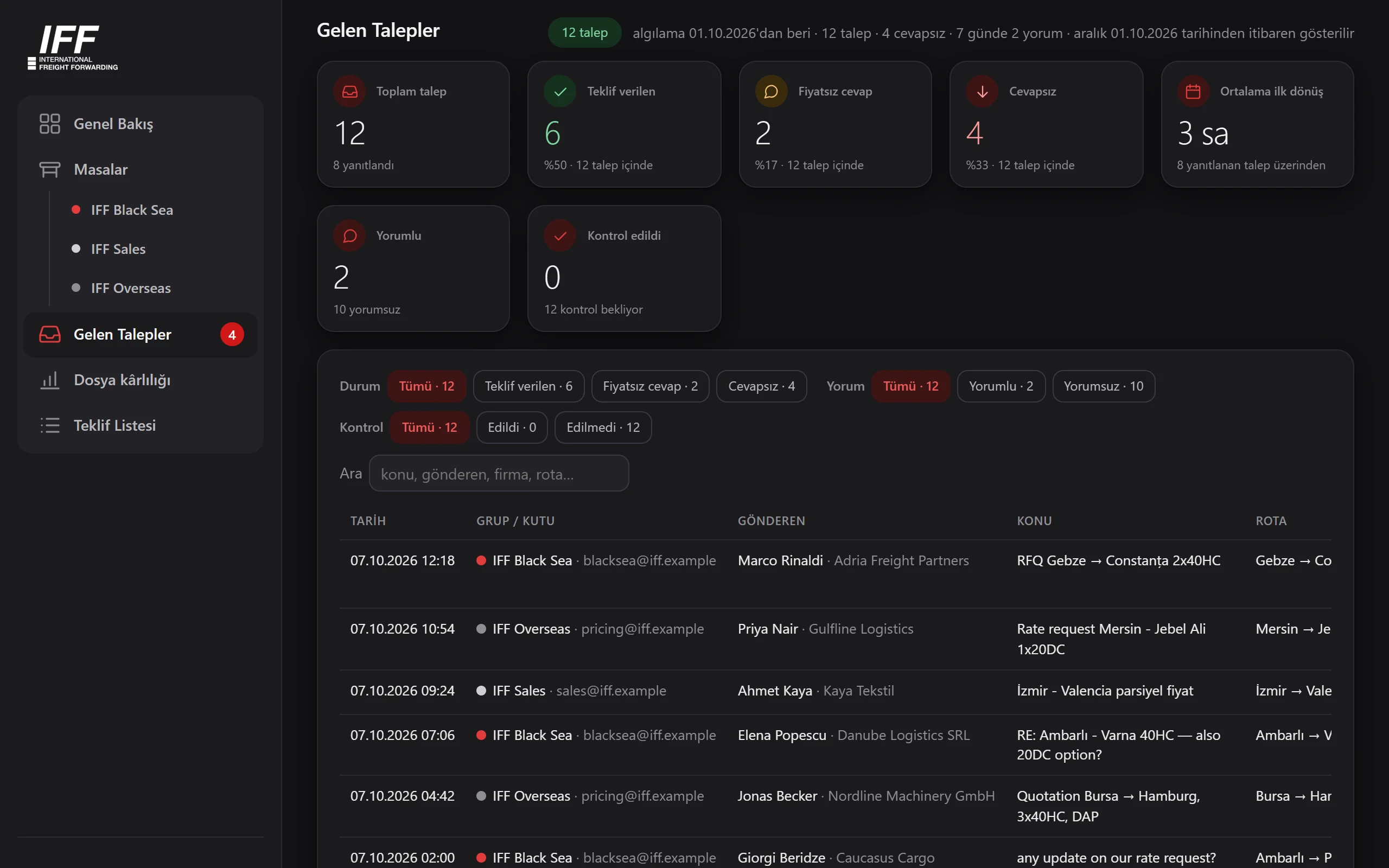Screen dimensions: 1389x868
Task: Click the Toplam talep inbox icon
Action: pyautogui.click(x=349, y=91)
